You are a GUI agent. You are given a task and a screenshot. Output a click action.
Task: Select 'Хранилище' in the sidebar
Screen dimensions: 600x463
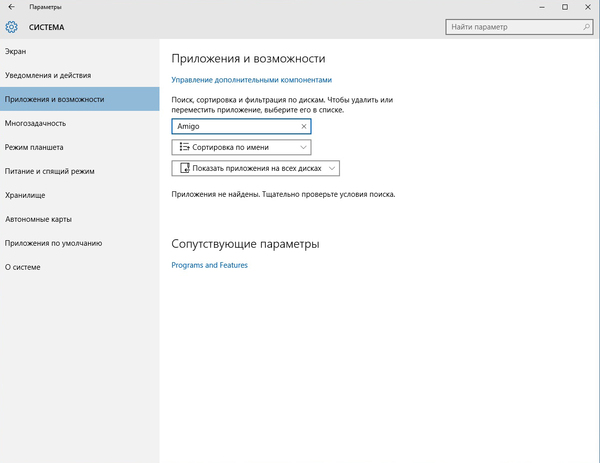[x=25, y=195]
